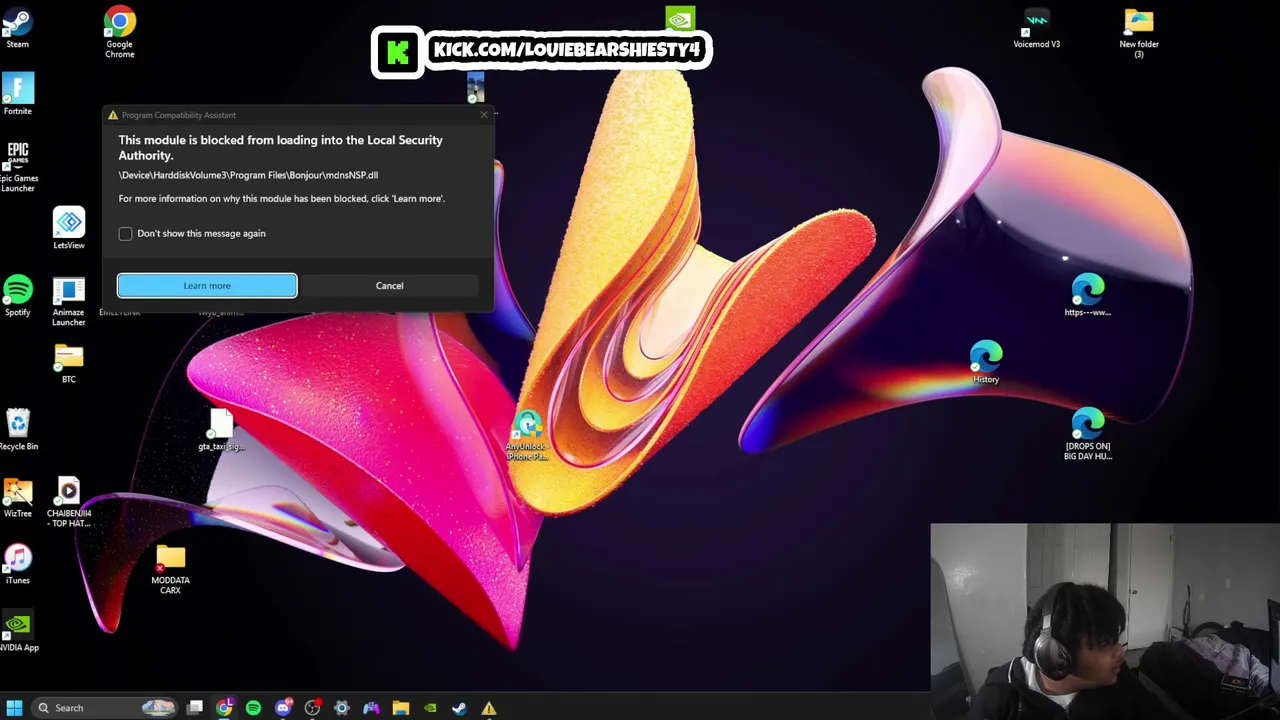Image resolution: width=1280 pixels, height=720 pixels.
Task: Click the mdnsNSP.dll path text
Action: coord(248,175)
